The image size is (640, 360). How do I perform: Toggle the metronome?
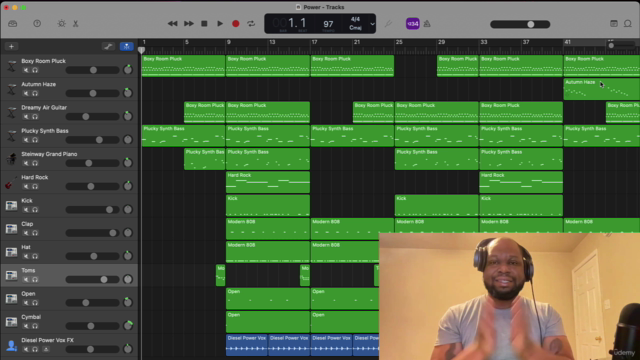[x=427, y=24]
